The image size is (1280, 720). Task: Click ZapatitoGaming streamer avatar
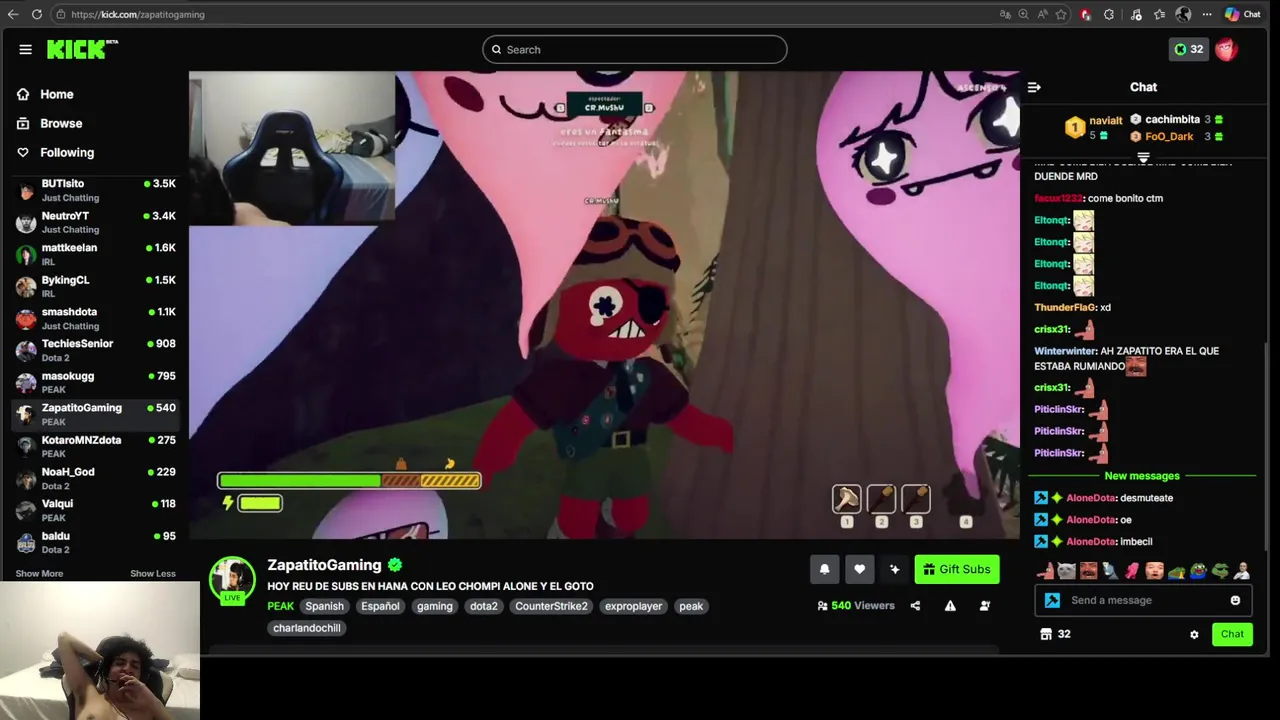coord(232,580)
